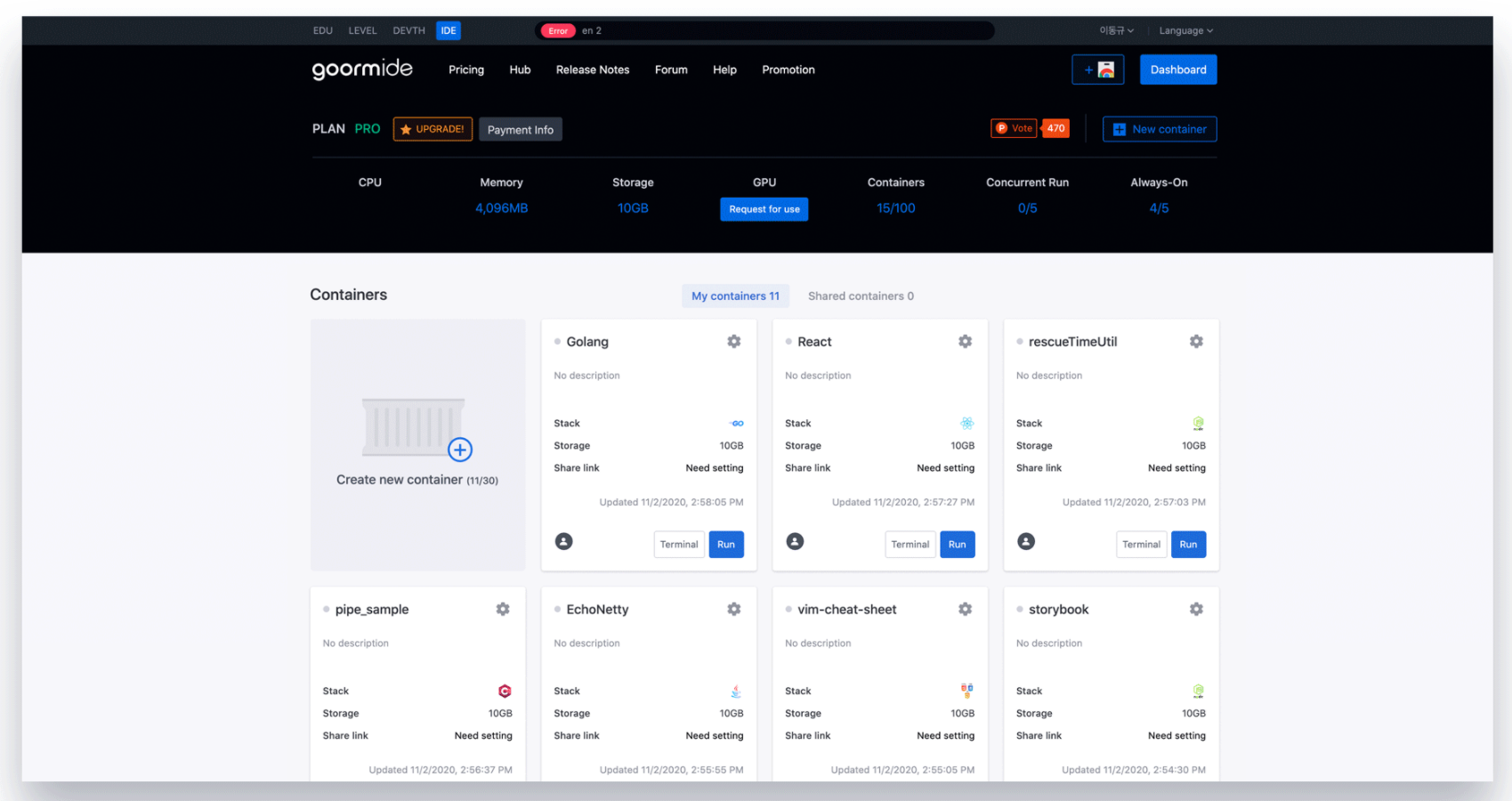Switch to Shared containers tab
Screen dimensions: 1512x801
(x=861, y=296)
